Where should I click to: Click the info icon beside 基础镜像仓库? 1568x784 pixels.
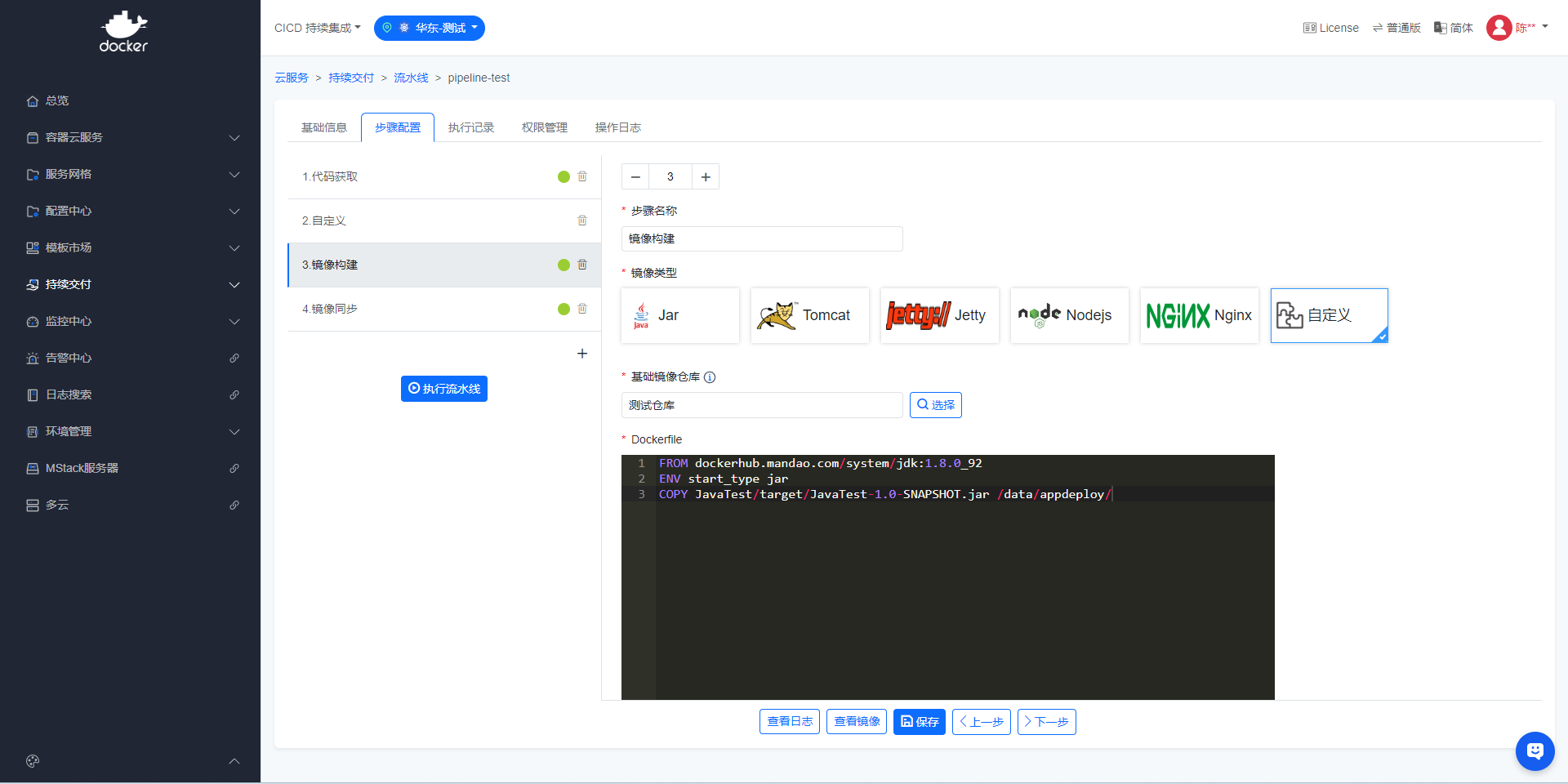click(710, 377)
